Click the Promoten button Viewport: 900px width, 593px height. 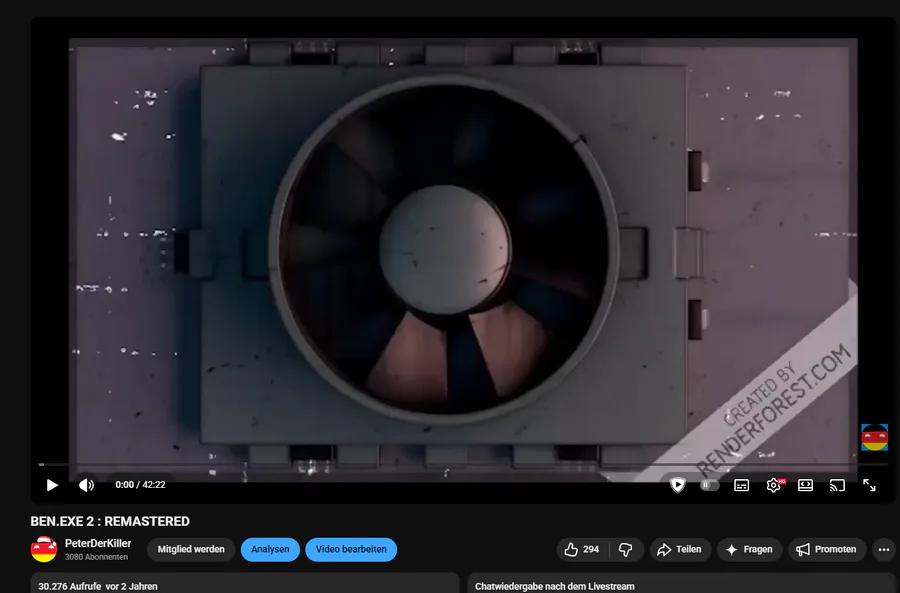pos(827,549)
